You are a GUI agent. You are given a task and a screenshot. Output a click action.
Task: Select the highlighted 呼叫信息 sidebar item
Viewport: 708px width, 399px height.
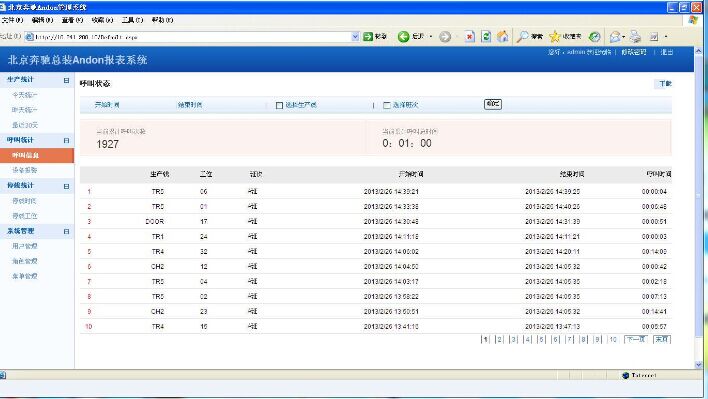coord(37,155)
